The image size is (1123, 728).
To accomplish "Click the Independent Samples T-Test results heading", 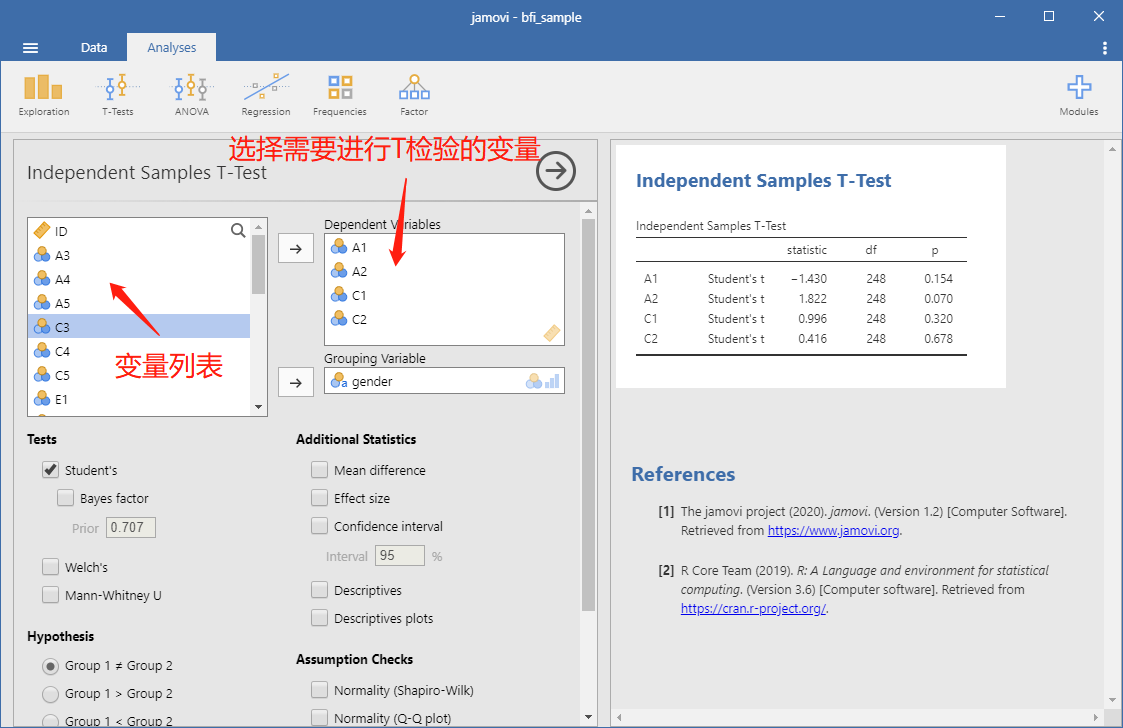I will [763, 181].
